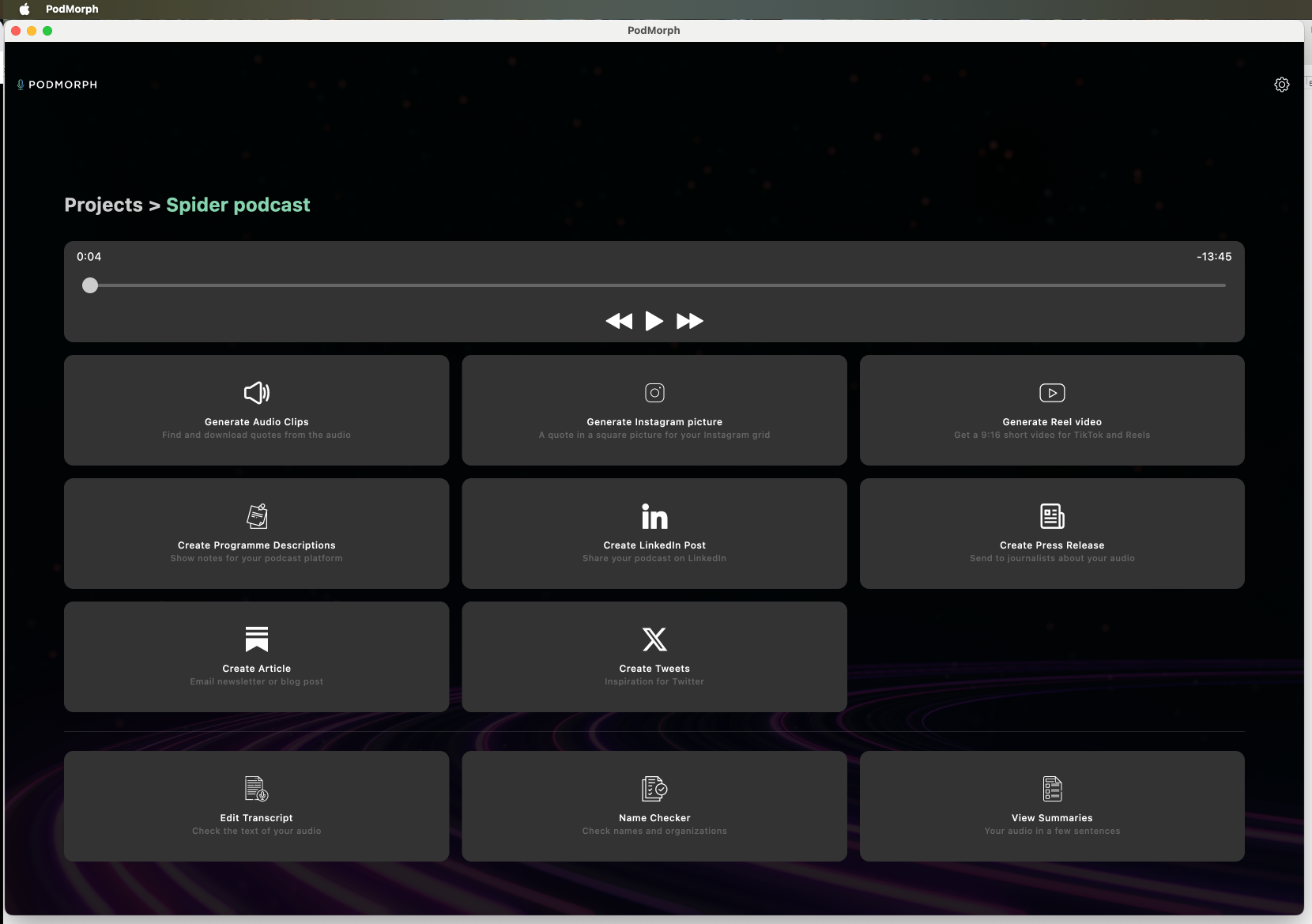The height and width of the screenshot is (924, 1312).
Task: Open the Create LinkedIn Post tool
Action: [654, 533]
